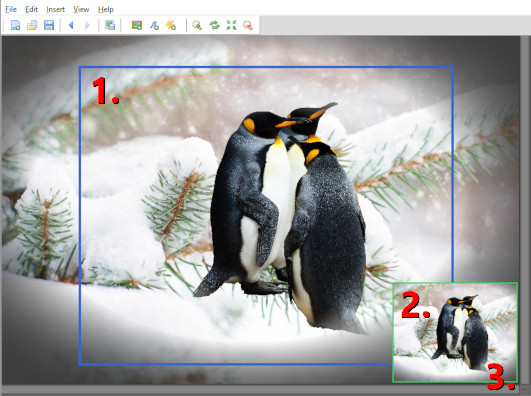
Task: Open a file with the folder icon
Action: [x=32, y=25]
